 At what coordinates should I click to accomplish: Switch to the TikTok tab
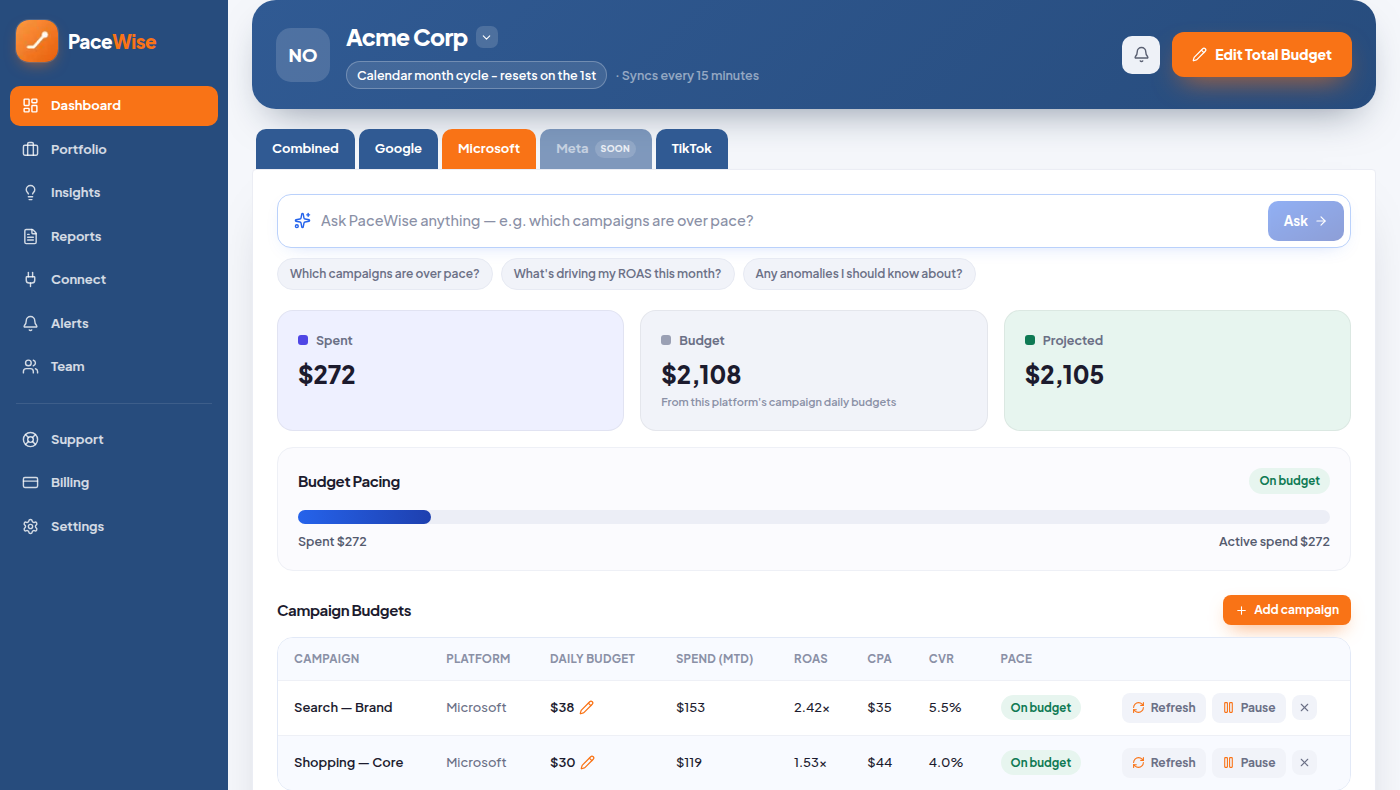click(692, 149)
